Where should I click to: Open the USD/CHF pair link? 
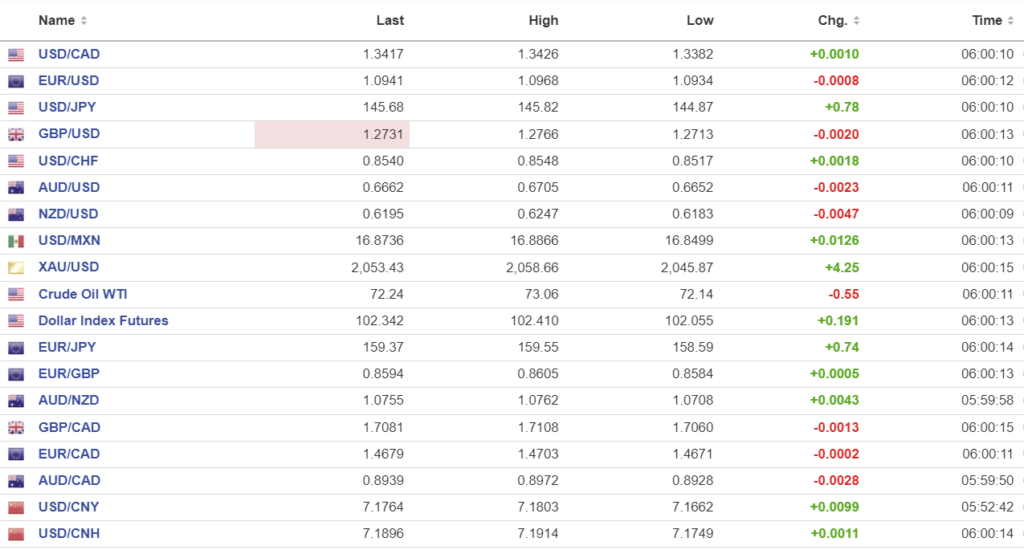[x=69, y=161]
